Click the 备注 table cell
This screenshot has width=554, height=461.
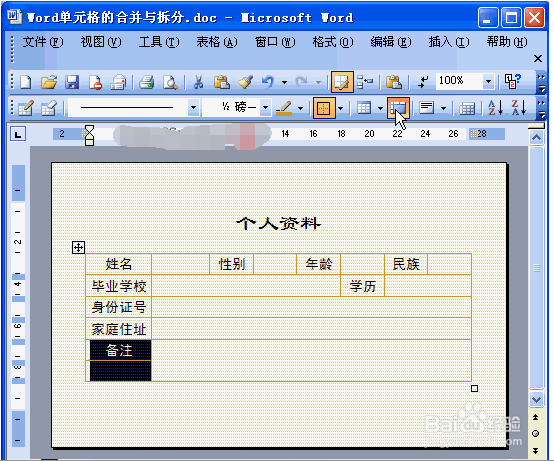[120, 350]
